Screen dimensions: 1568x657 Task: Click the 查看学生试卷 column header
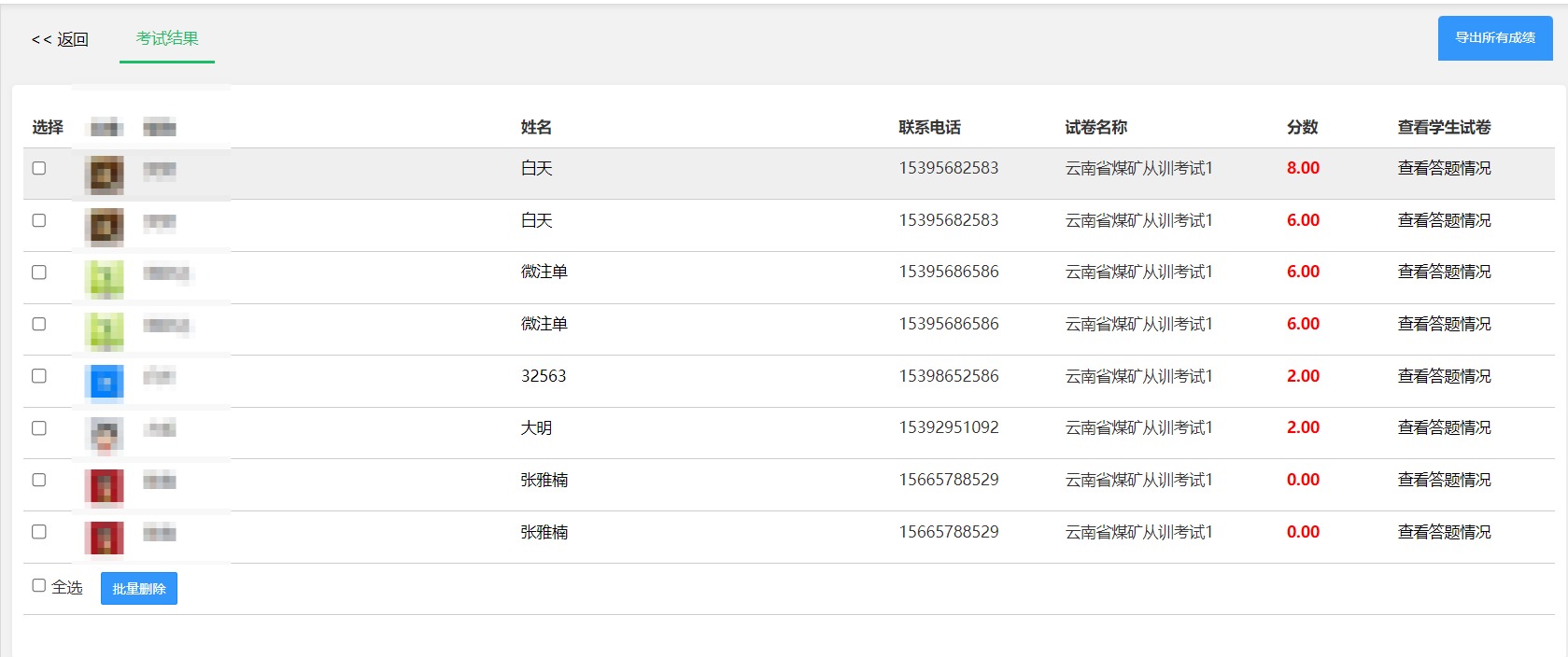click(1444, 127)
